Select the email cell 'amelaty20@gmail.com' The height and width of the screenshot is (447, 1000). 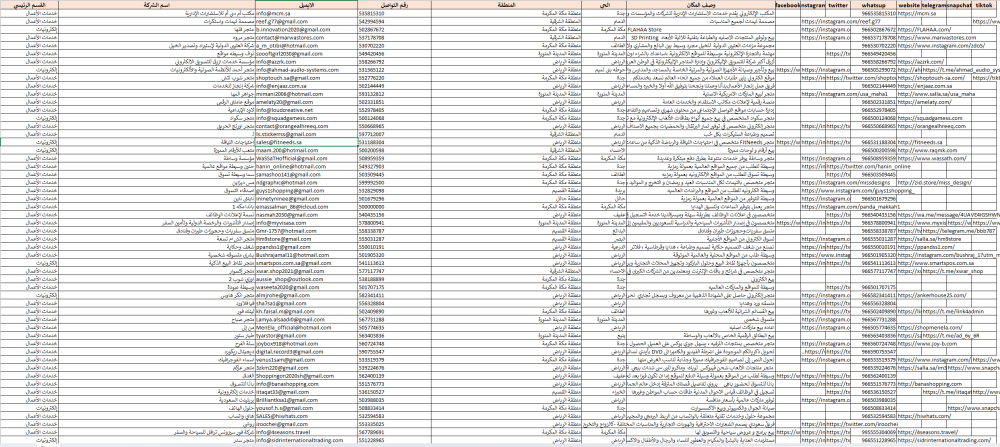coord(306,102)
